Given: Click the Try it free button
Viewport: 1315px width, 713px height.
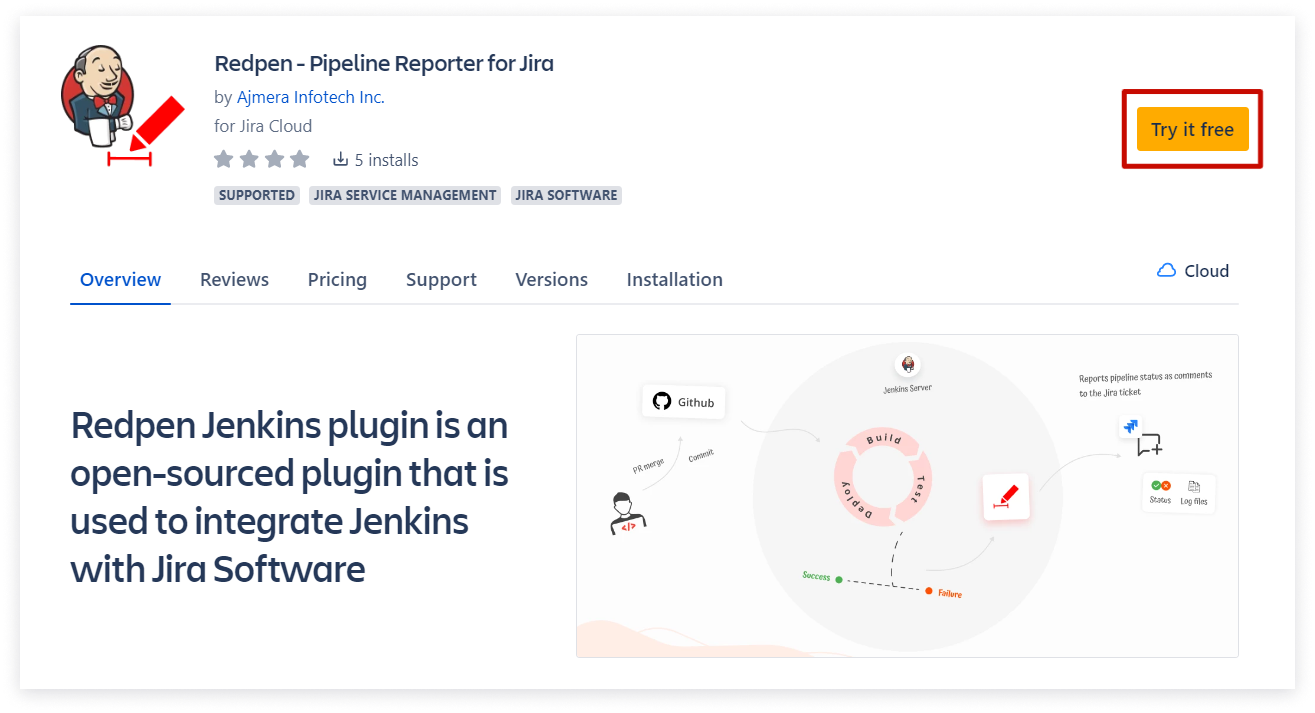Looking at the screenshot, I should [x=1192, y=129].
